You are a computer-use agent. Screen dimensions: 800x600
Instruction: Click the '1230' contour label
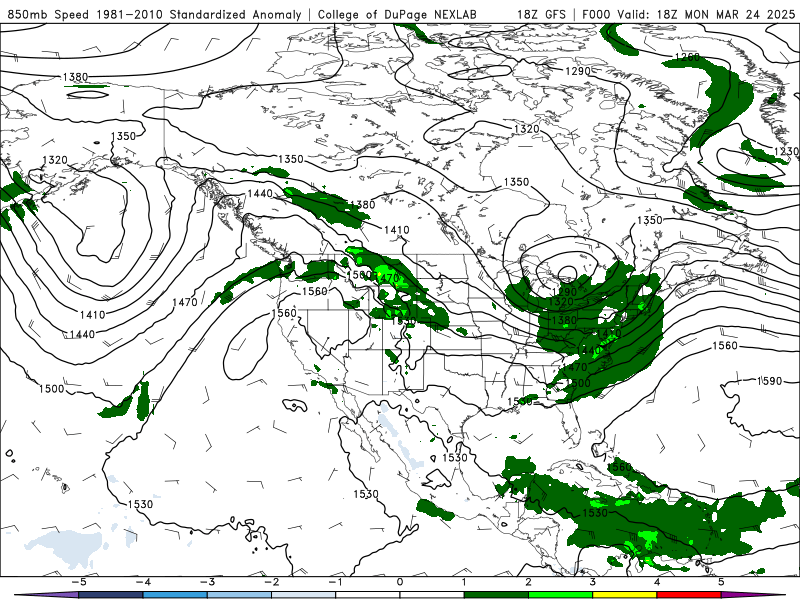[x=786, y=152]
